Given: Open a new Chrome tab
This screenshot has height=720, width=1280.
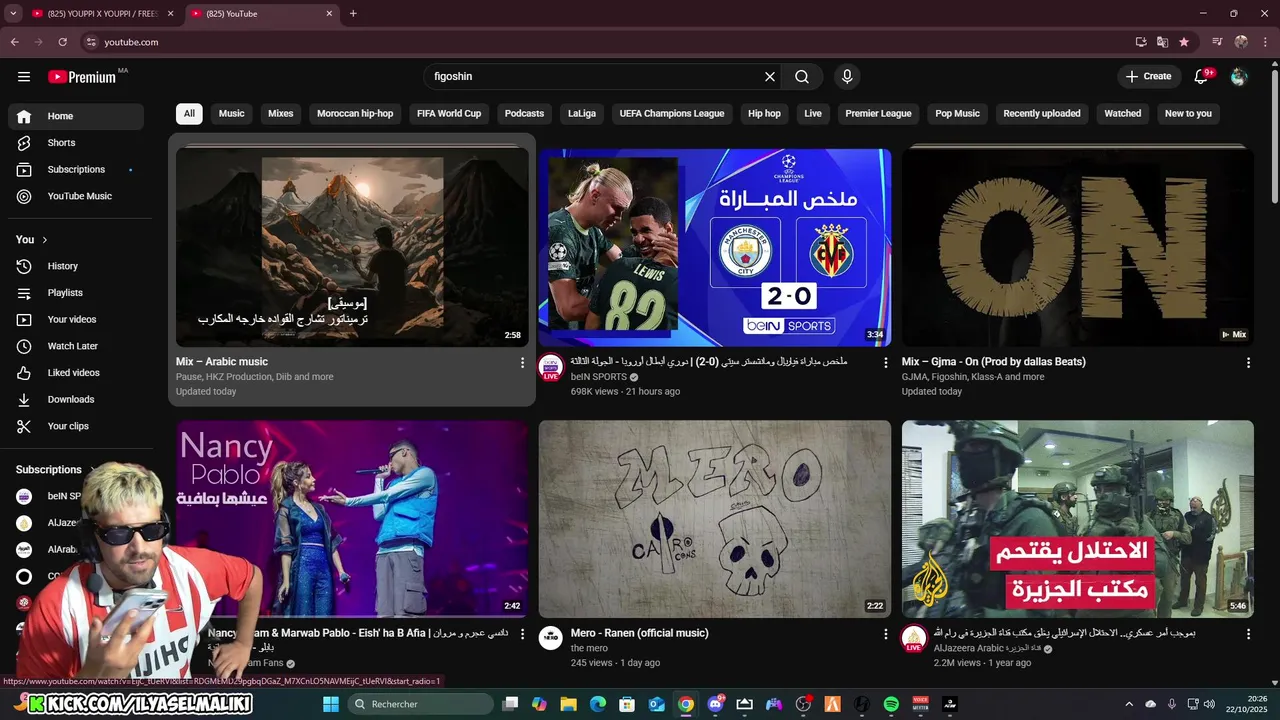Looking at the screenshot, I should point(353,13).
